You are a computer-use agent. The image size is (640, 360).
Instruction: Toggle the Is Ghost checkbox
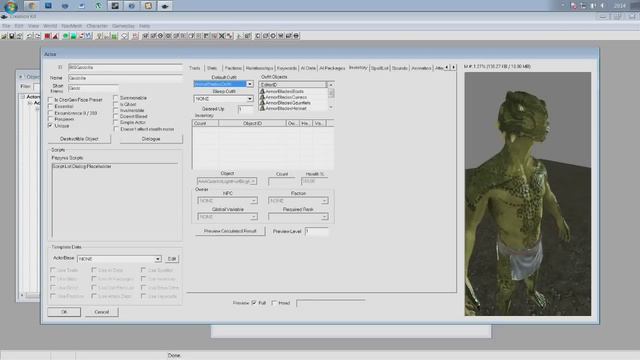[x=116, y=104]
